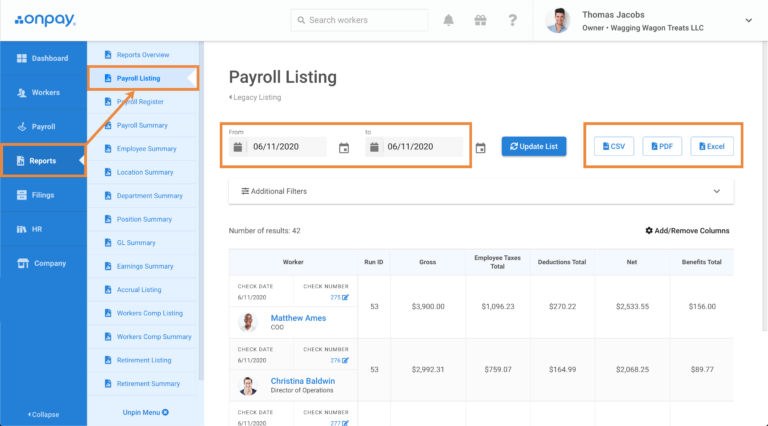Click the submenu scrollbar

click(201, 211)
